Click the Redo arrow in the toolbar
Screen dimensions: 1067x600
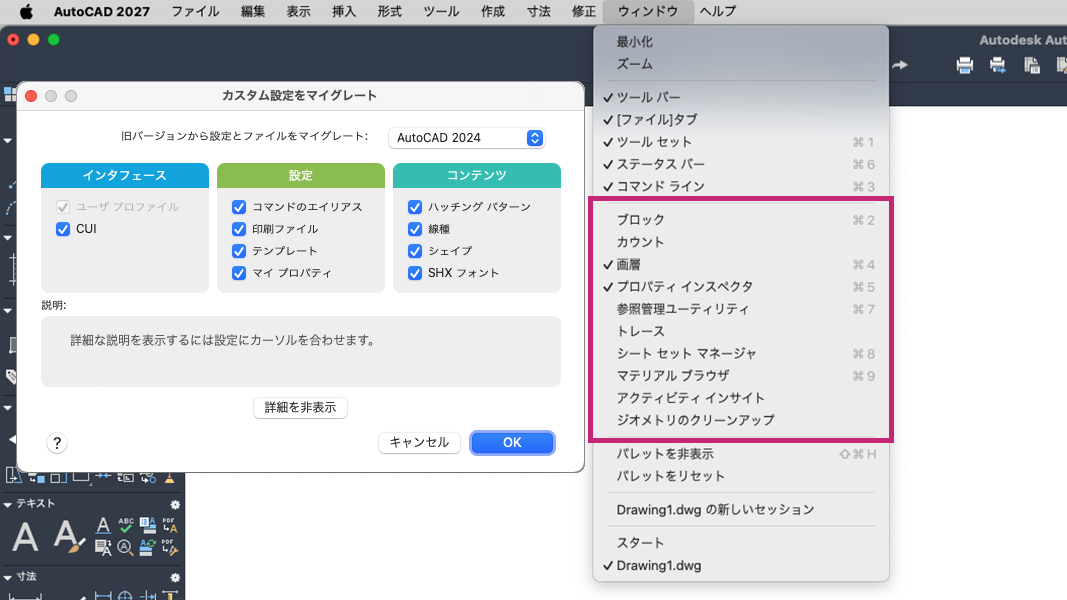900,65
